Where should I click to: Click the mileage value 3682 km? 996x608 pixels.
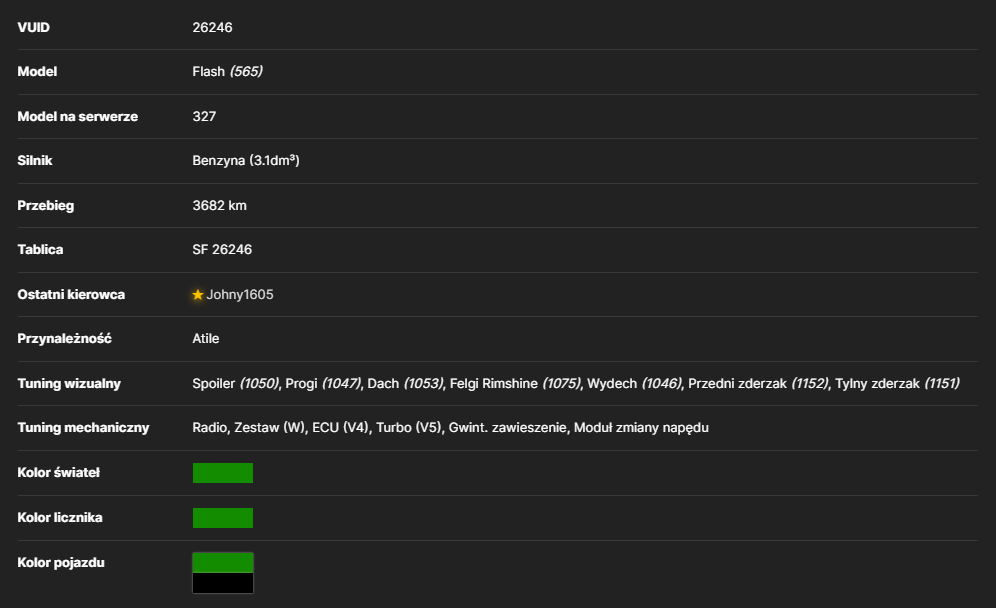(x=220, y=206)
